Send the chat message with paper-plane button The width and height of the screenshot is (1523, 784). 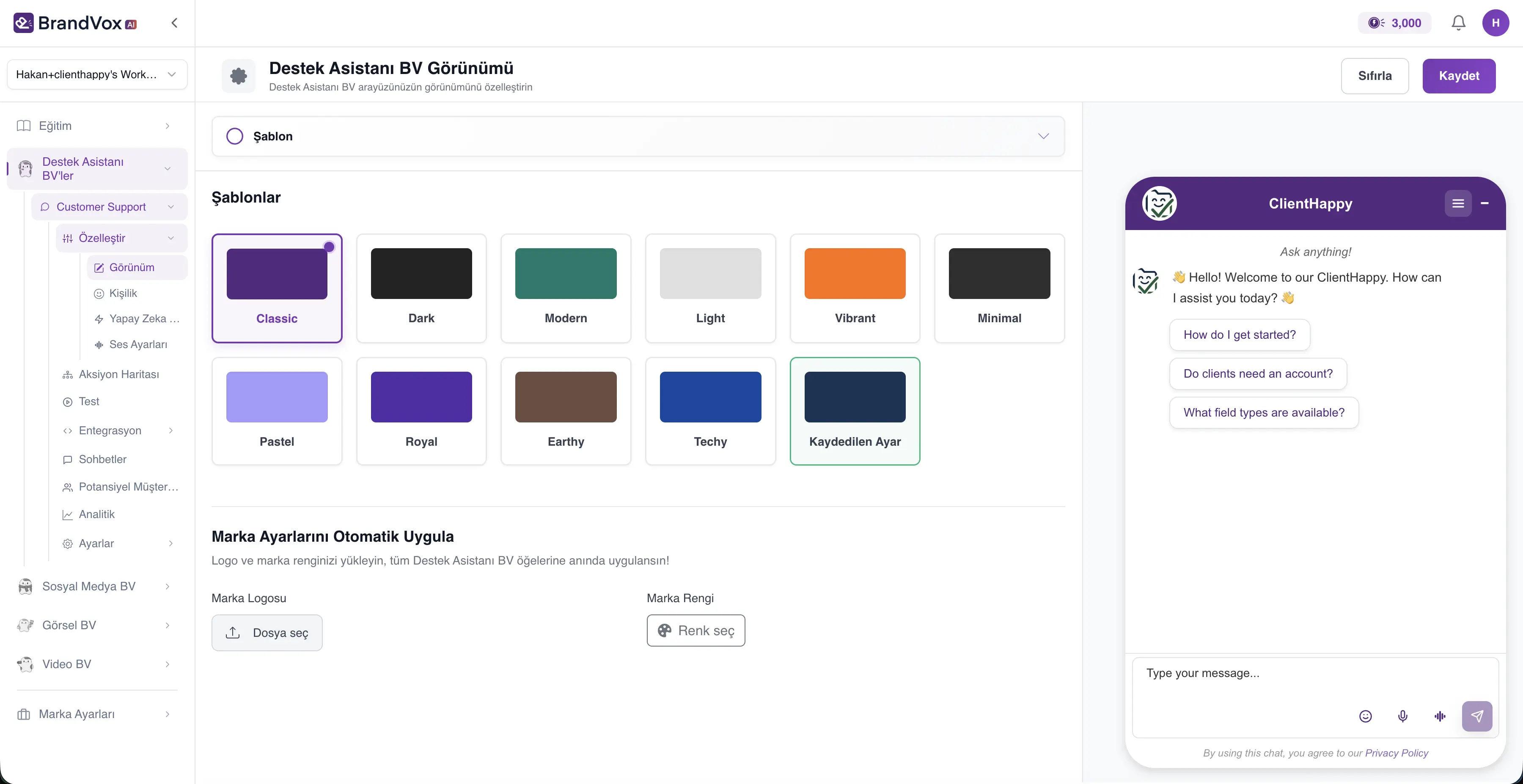pyautogui.click(x=1477, y=716)
